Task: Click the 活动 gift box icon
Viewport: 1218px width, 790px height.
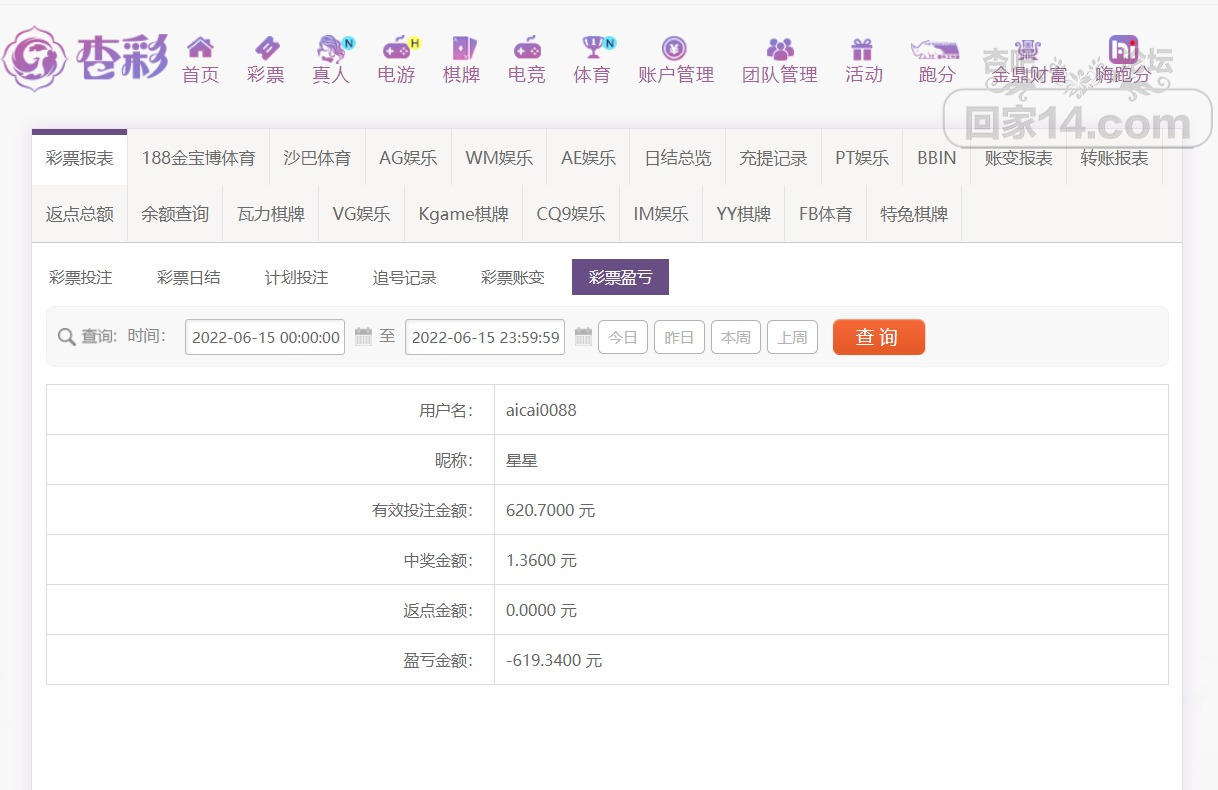Action: click(862, 49)
